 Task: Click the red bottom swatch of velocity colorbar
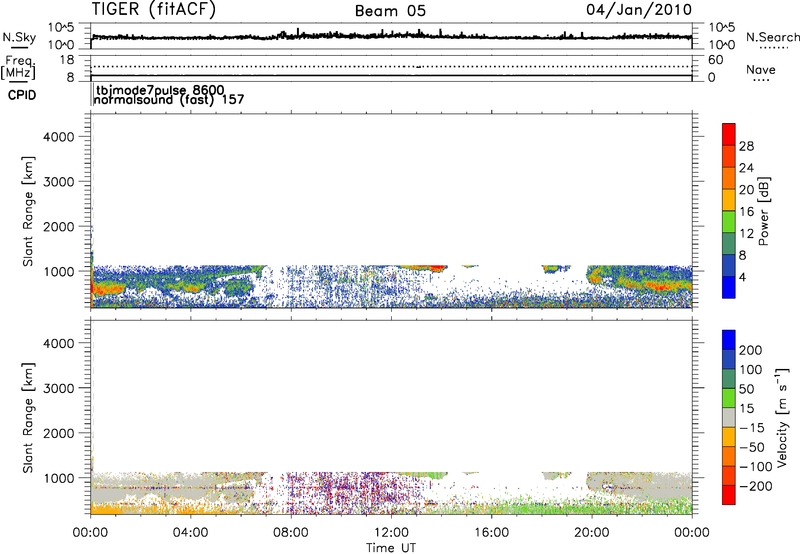pos(729,495)
